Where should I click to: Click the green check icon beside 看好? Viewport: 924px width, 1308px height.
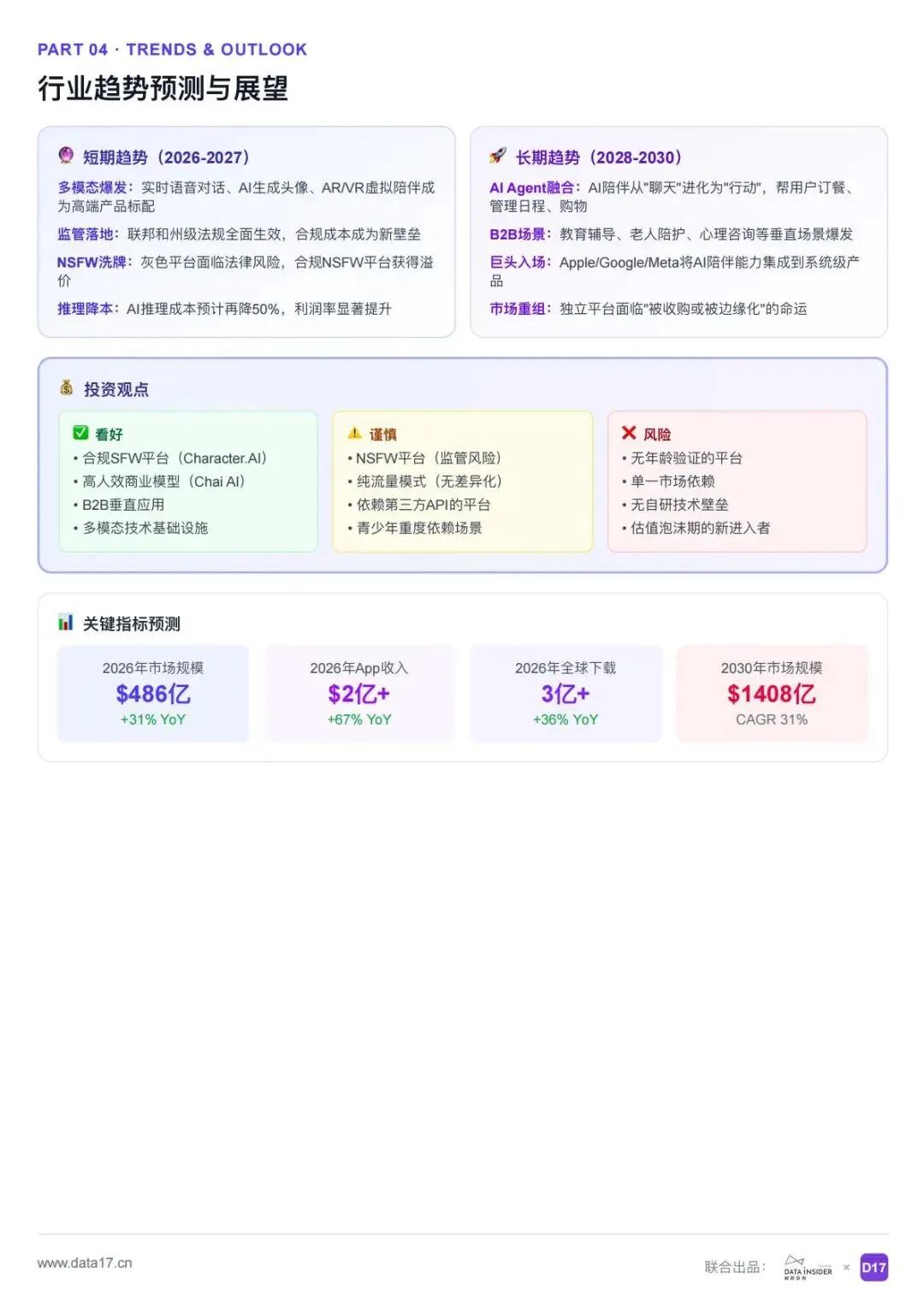click(80, 433)
